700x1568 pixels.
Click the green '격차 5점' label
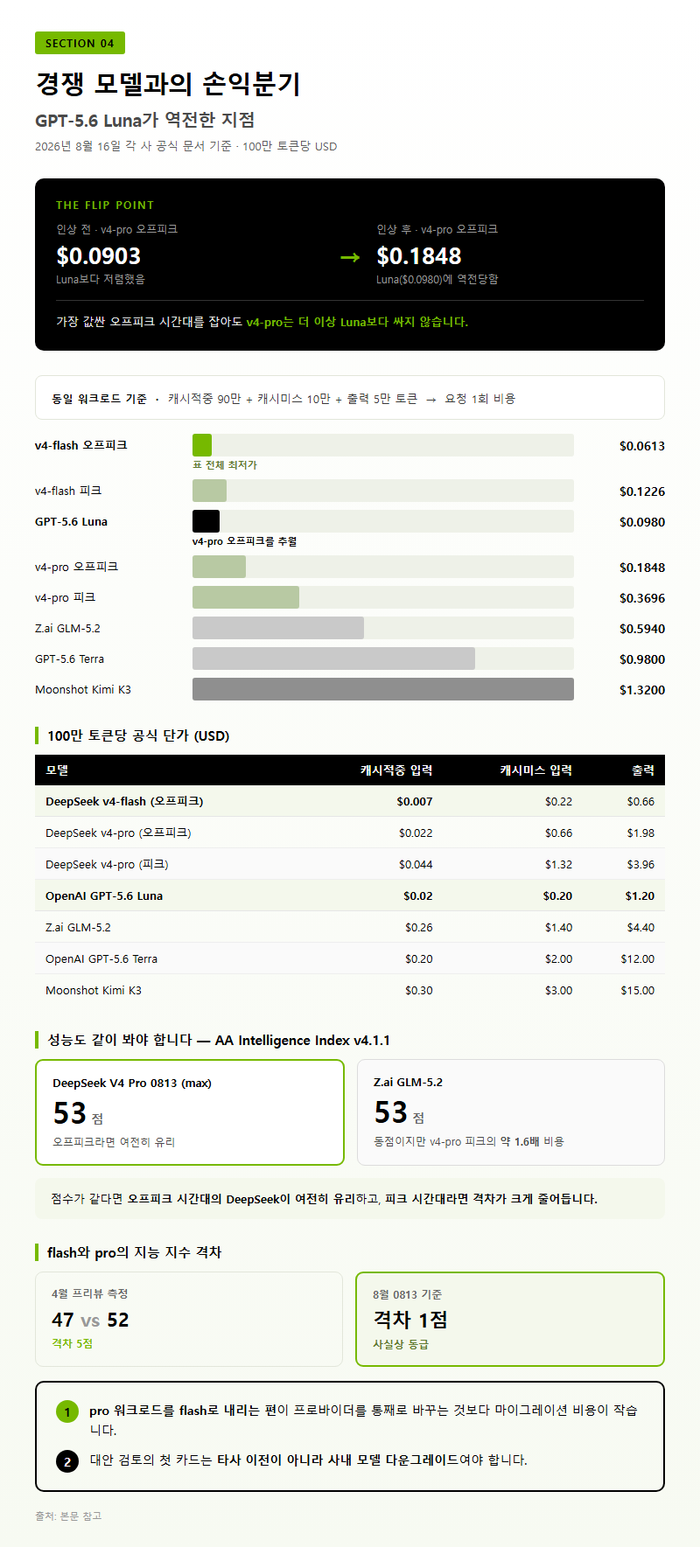tap(72, 1343)
